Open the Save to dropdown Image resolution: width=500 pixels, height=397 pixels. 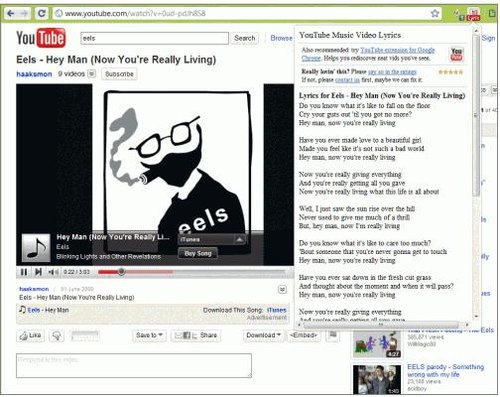coord(149,335)
